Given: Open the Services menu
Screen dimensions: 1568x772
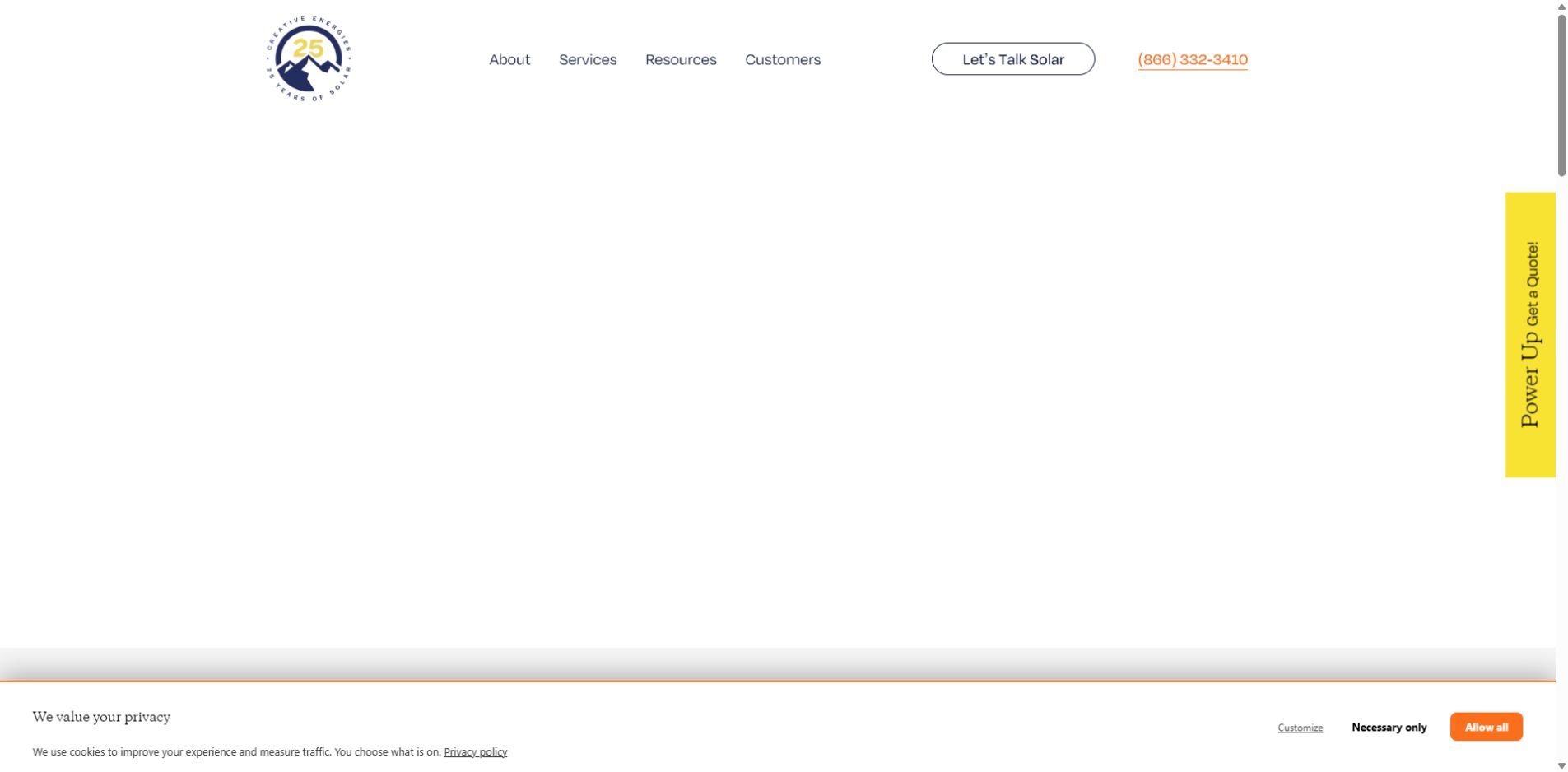Looking at the screenshot, I should coord(588,59).
